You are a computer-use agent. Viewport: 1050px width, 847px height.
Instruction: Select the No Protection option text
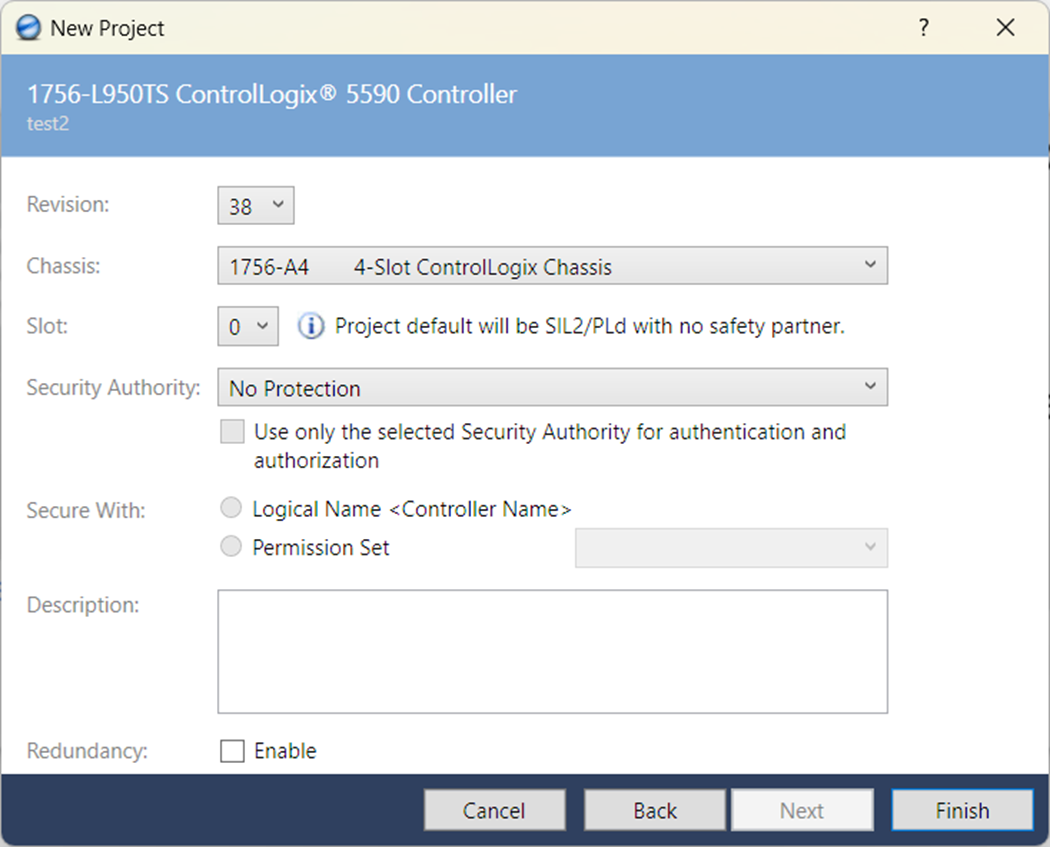pos(293,387)
